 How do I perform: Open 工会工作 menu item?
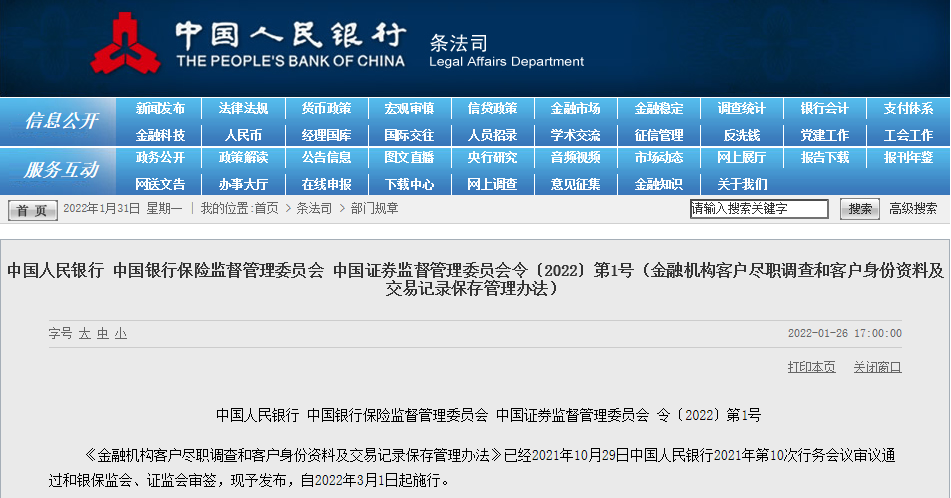(908, 135)
